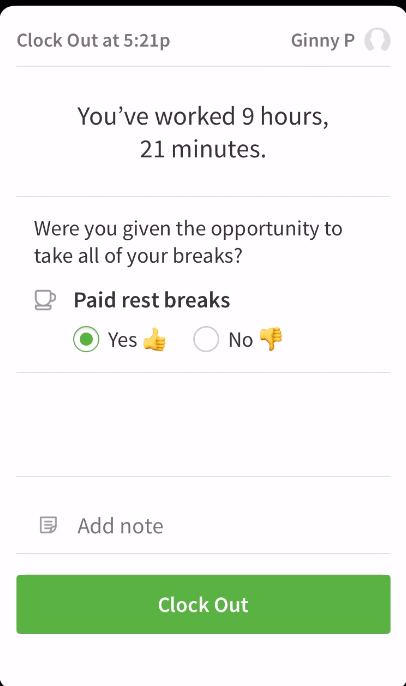Click the Ginny P user name
This screenshot has width=406, height=686.
click(x=323, y=41)
